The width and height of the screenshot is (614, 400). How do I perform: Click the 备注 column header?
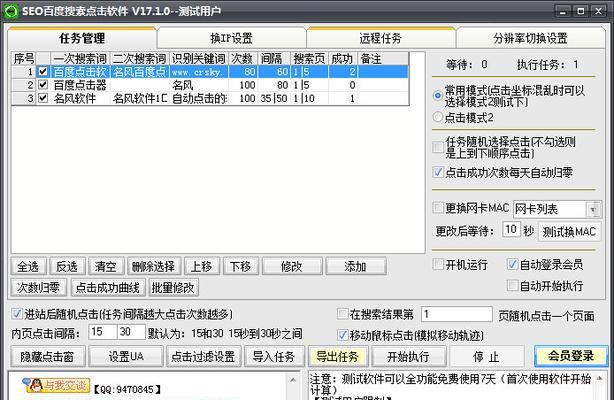click(383, 59)
